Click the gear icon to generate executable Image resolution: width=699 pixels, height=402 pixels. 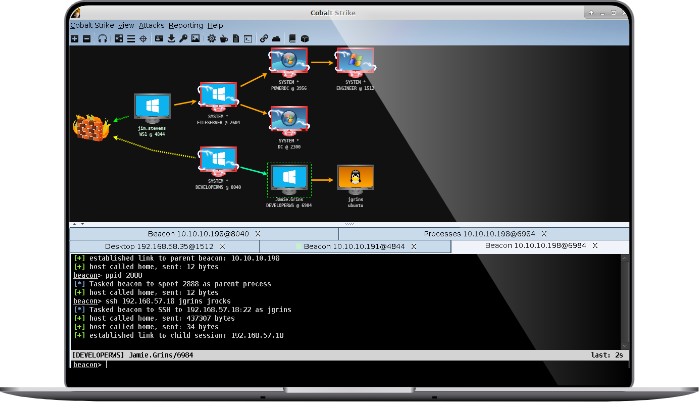(x=211, y=39)
